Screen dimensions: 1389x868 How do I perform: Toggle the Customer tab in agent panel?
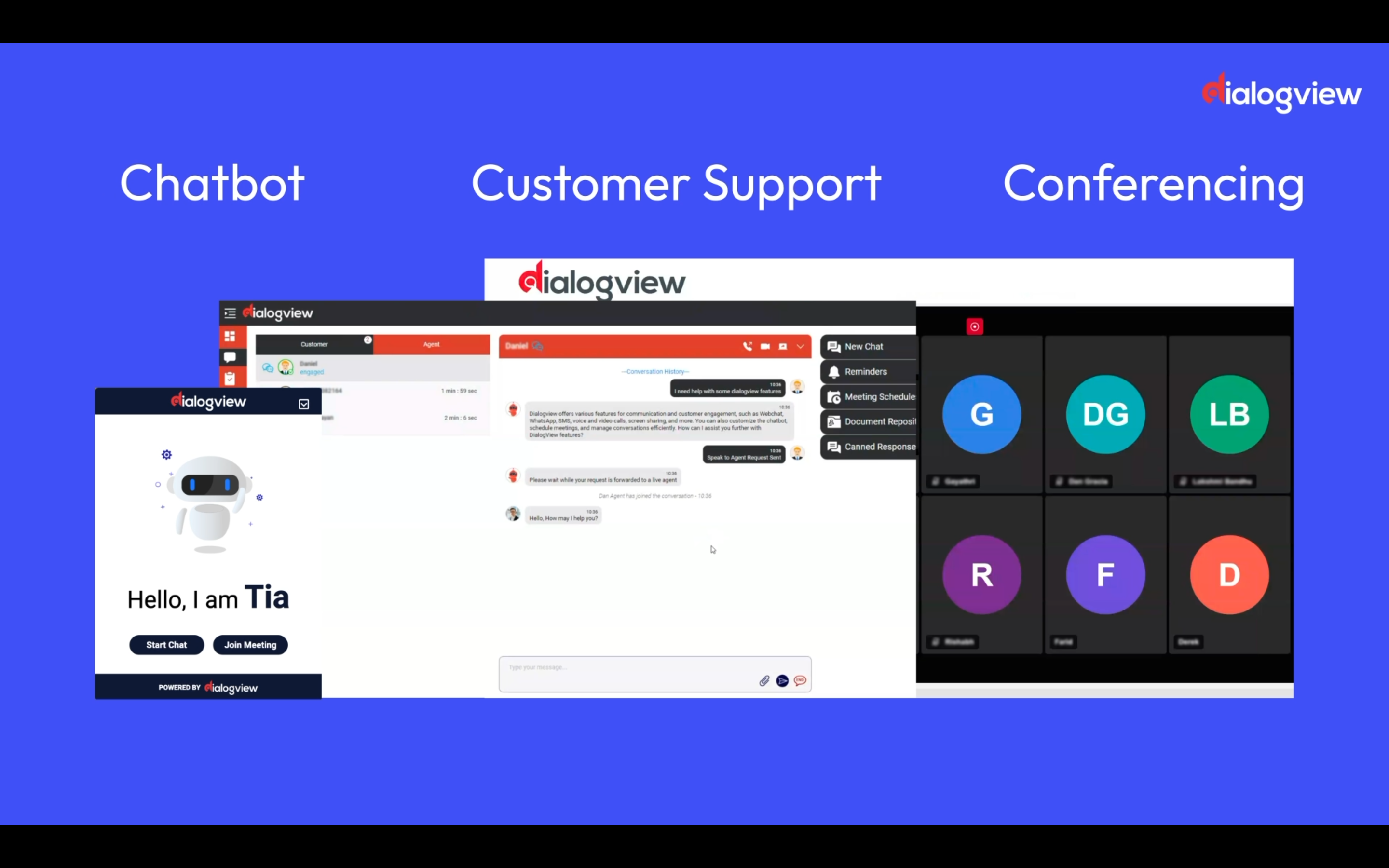point(314,344)
